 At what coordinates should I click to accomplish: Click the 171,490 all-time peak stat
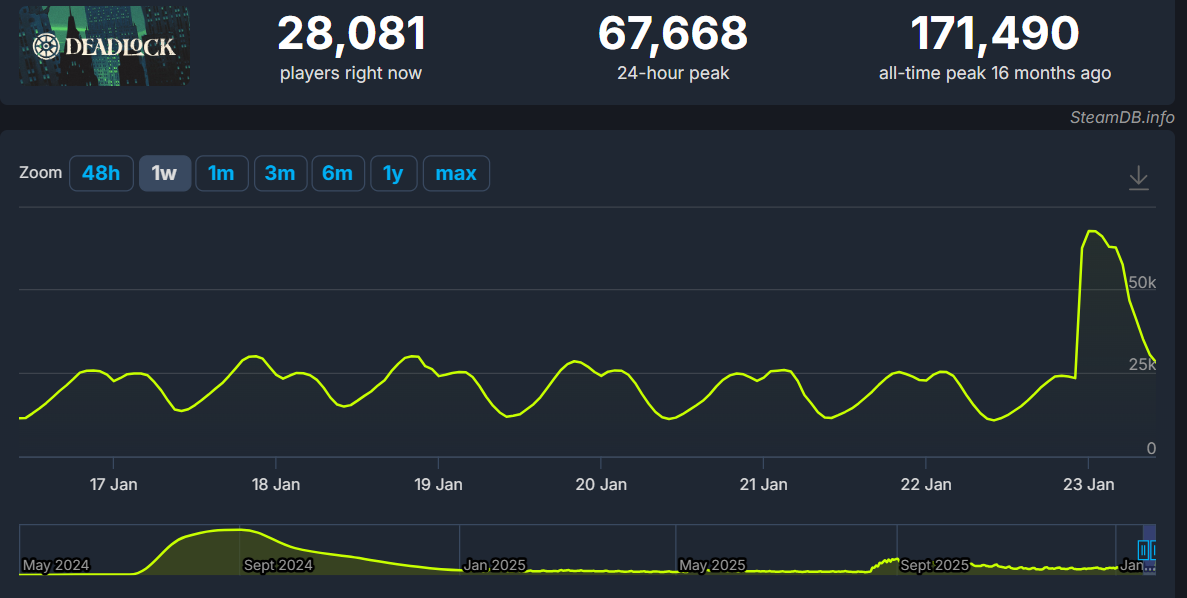994,45
